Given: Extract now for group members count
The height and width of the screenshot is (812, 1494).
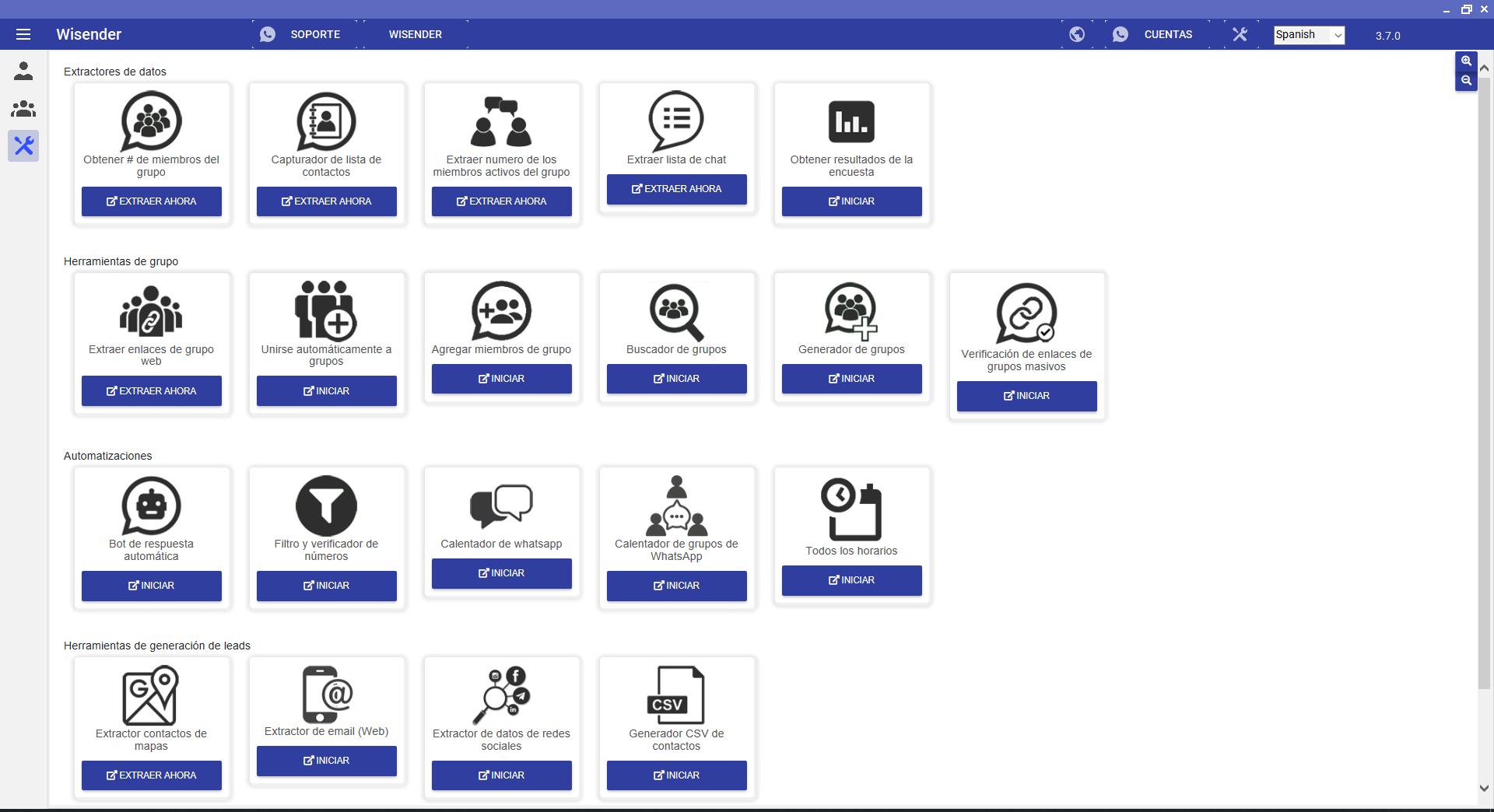Looking at the screenshot, I should [x=152, y=201].
